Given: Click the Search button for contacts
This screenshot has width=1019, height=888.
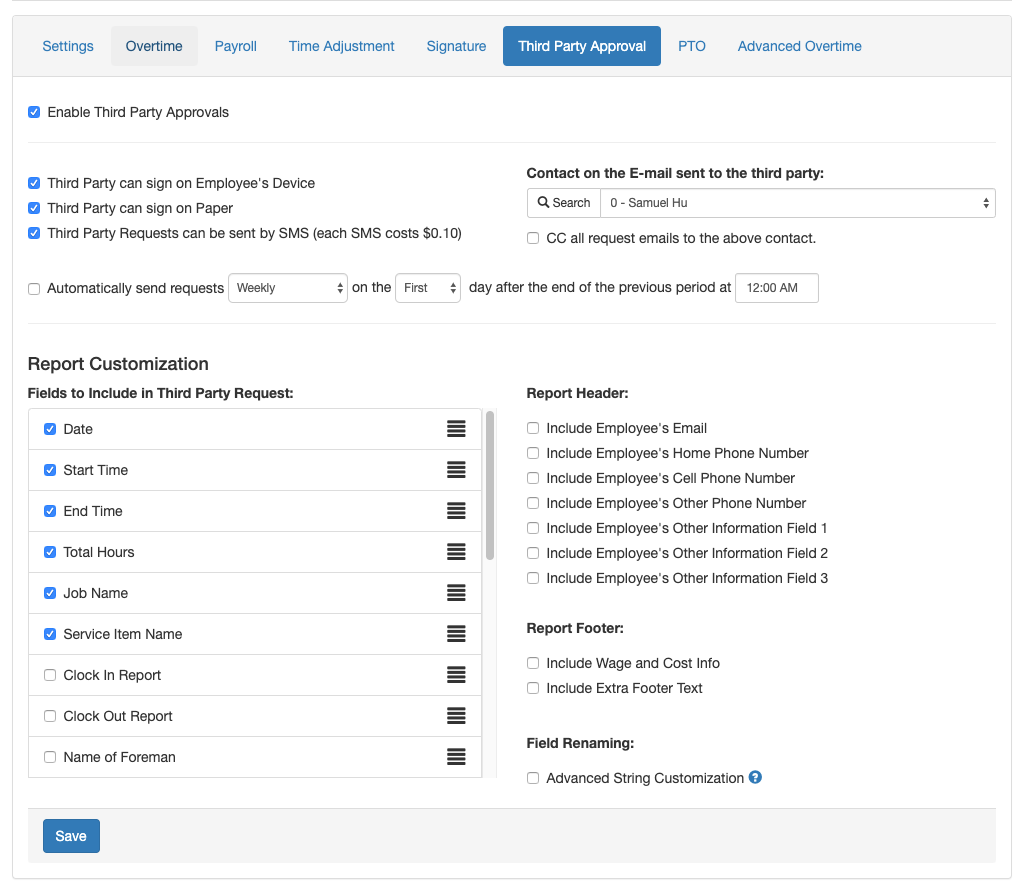Looking at the screenshot, I should 564,203.
